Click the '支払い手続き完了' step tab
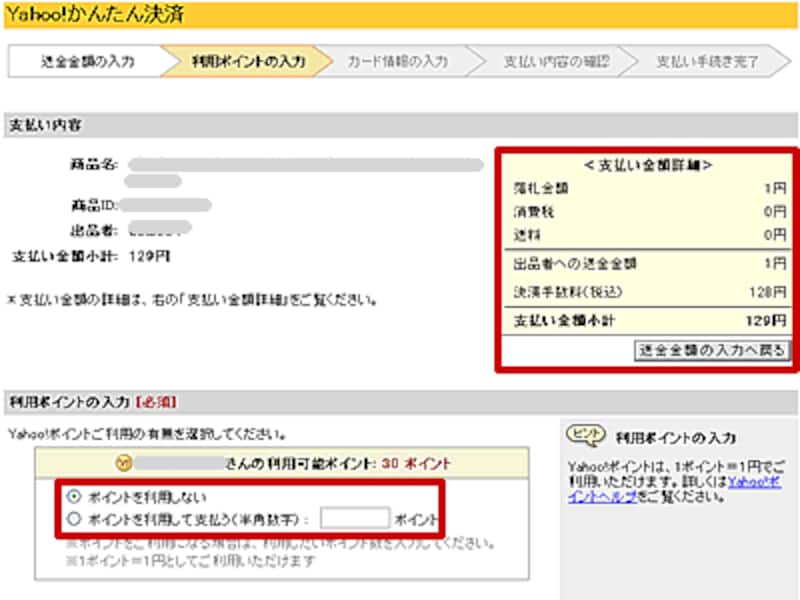 pyautogui.click(x=707, y=62)
